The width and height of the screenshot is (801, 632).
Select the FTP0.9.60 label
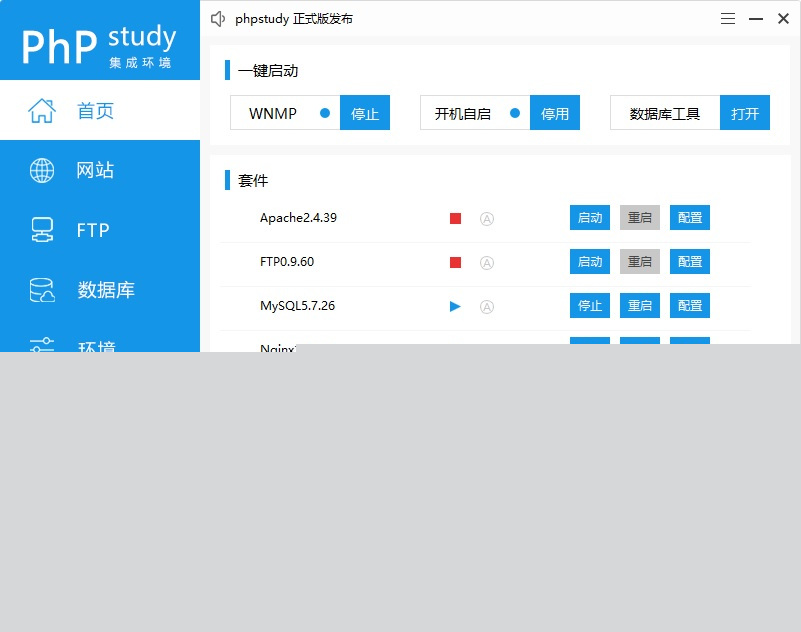[287, 262]
